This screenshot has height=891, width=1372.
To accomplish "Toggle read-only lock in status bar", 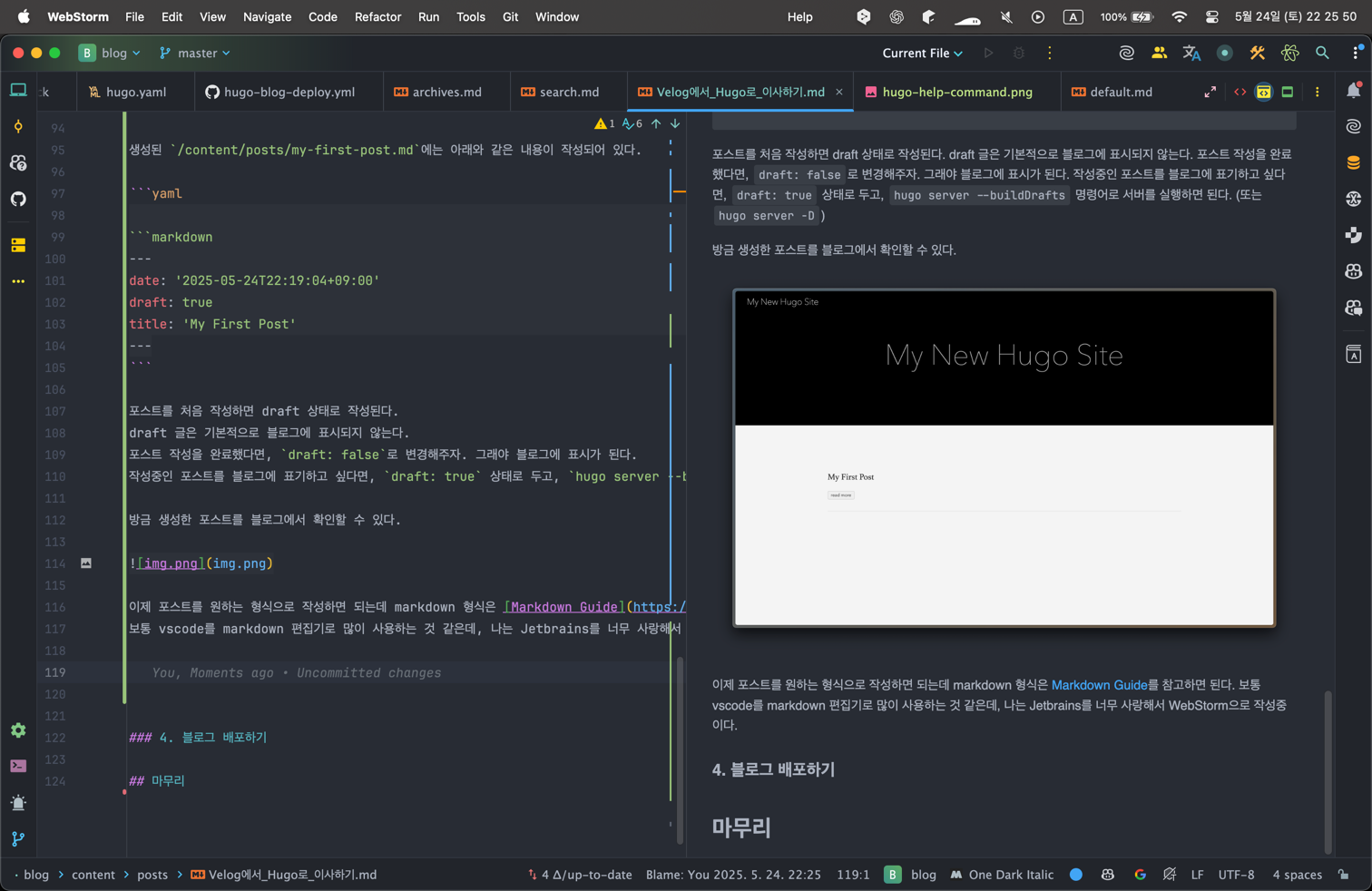I will [1344, 875].
